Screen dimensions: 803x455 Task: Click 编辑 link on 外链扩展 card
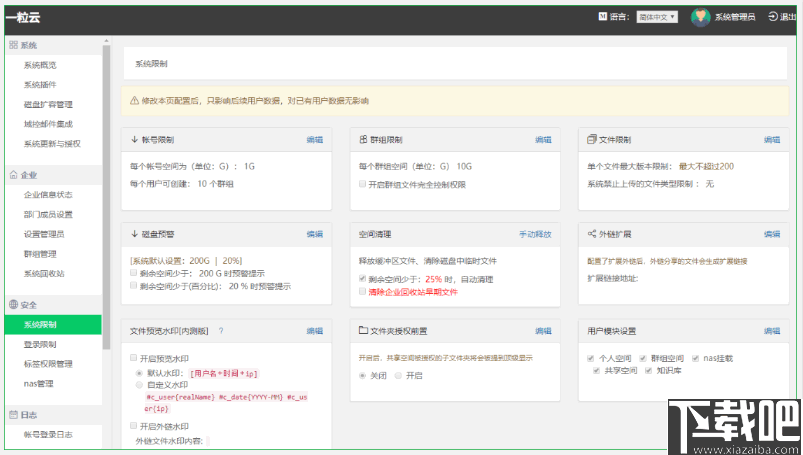772,234
